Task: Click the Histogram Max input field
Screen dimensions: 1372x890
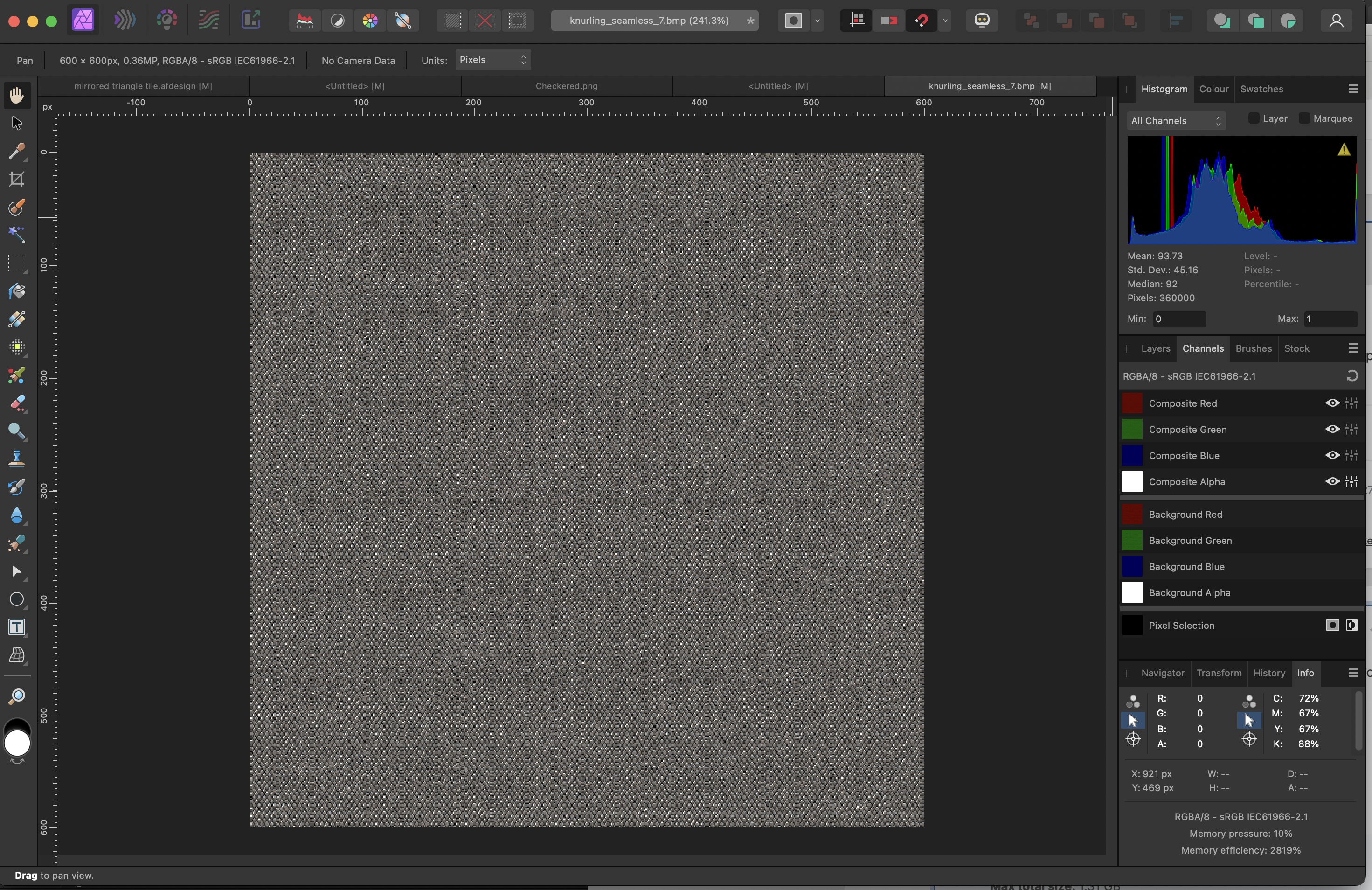Action: [x=1330, y=319]
